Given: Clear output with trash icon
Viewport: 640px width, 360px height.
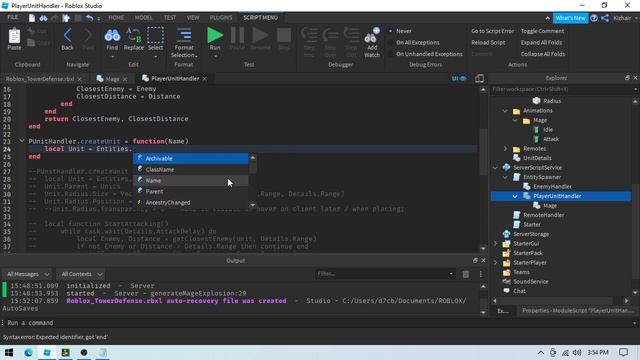Looking at the screenshot, I should tap(465, 274).
